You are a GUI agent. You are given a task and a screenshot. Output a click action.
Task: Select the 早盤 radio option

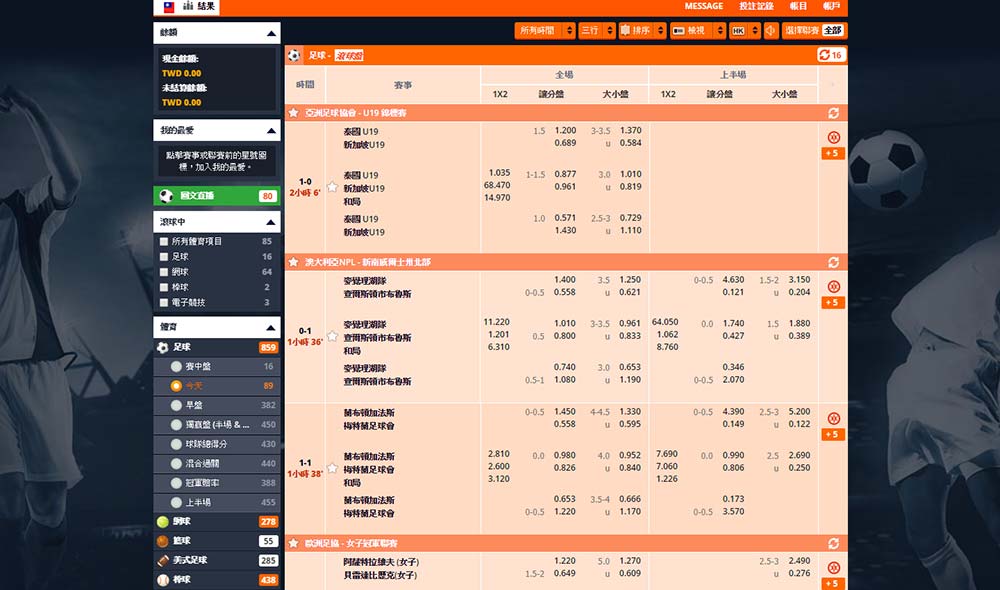pos(177,405)
